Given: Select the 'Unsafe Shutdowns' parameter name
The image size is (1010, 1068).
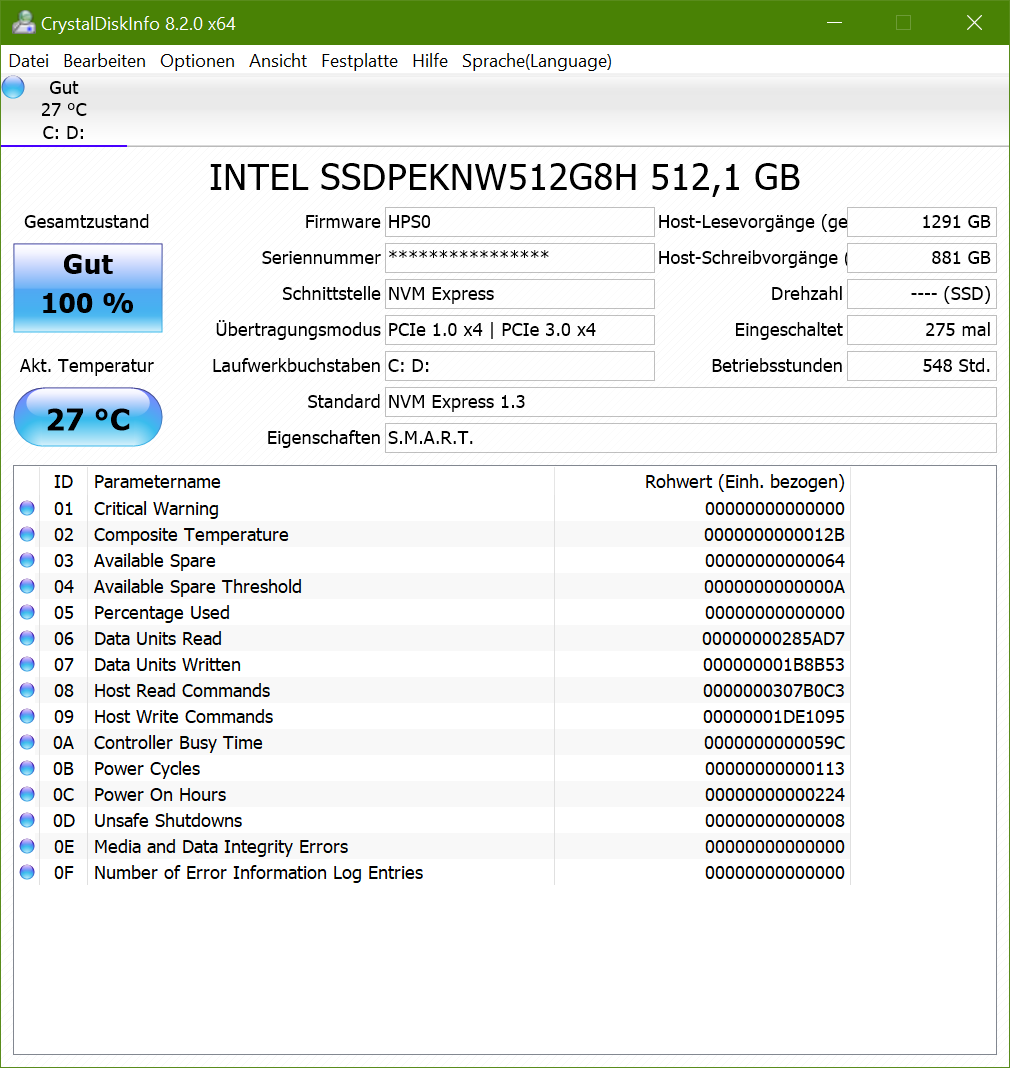Looking at the screenshot, I should tap(168, 821).
